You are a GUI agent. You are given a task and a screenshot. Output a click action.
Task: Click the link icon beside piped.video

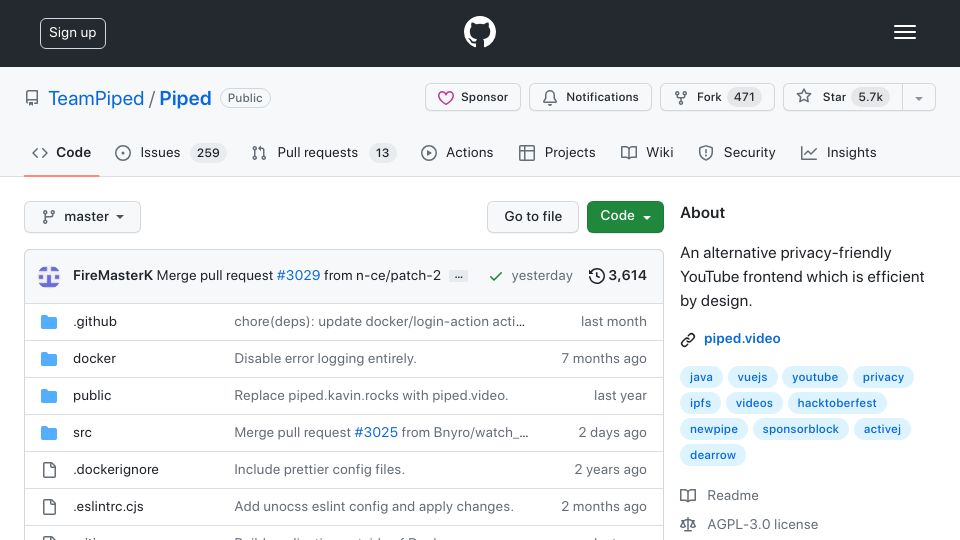coord(688,340)
